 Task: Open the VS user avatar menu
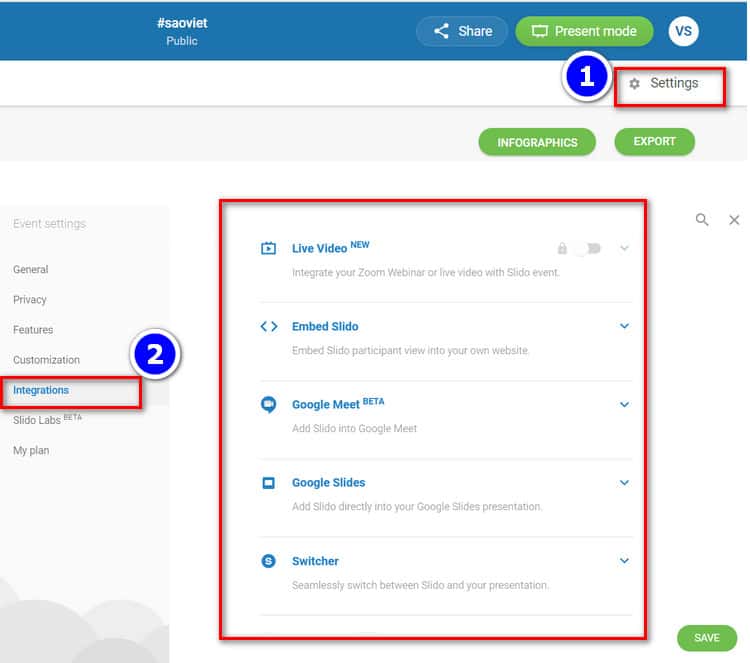tap(683, 31)
